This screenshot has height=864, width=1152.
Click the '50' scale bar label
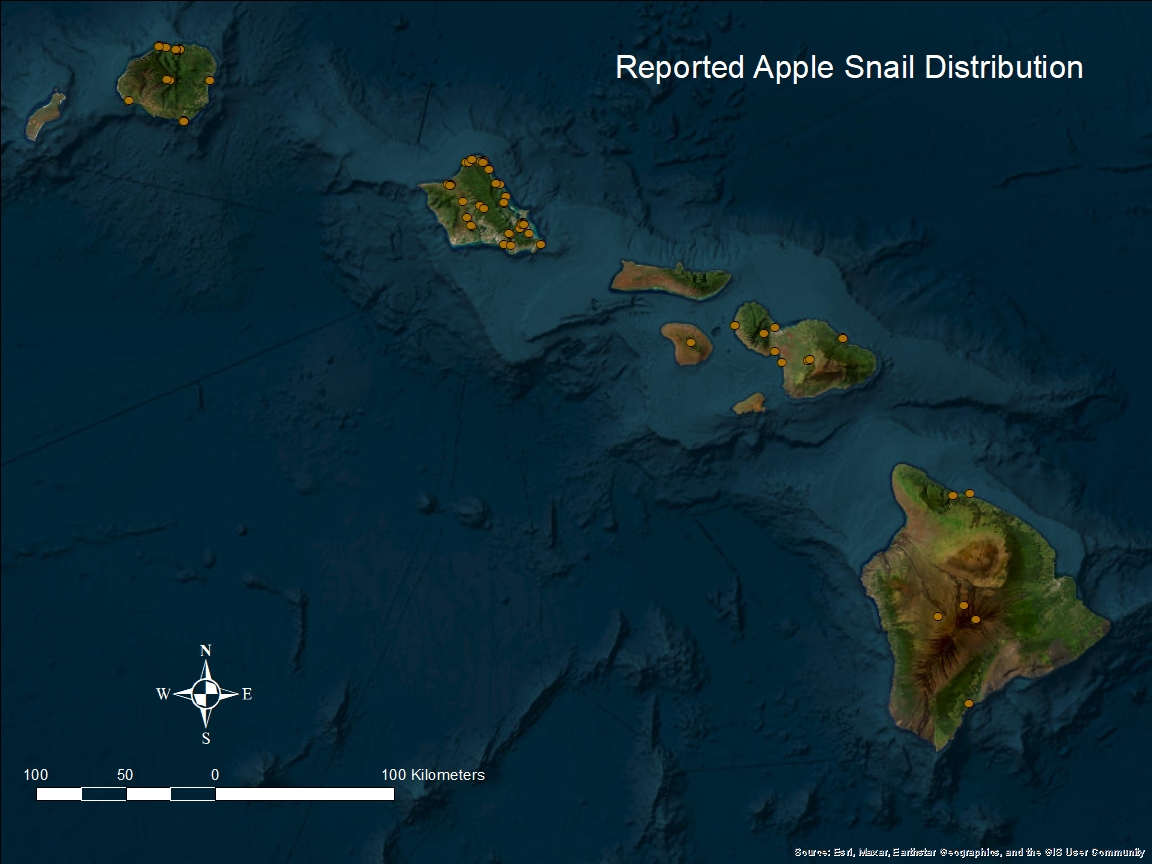pyautogui.click(x=125, y=775)
